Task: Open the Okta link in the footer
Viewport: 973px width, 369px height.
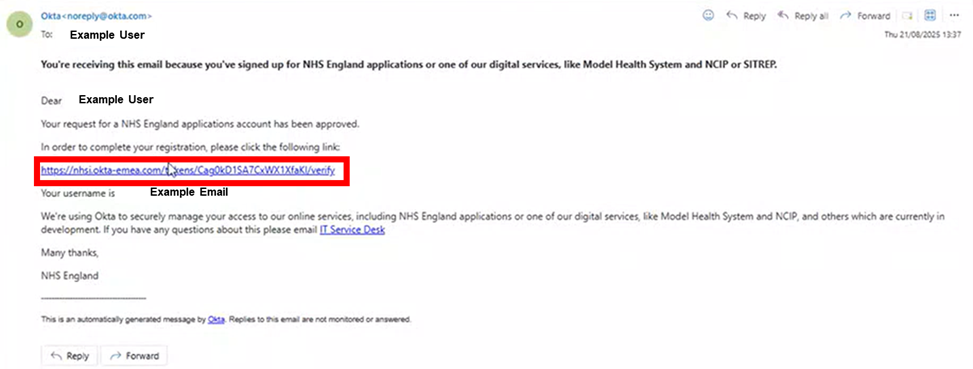Action: tap(216, 319)
